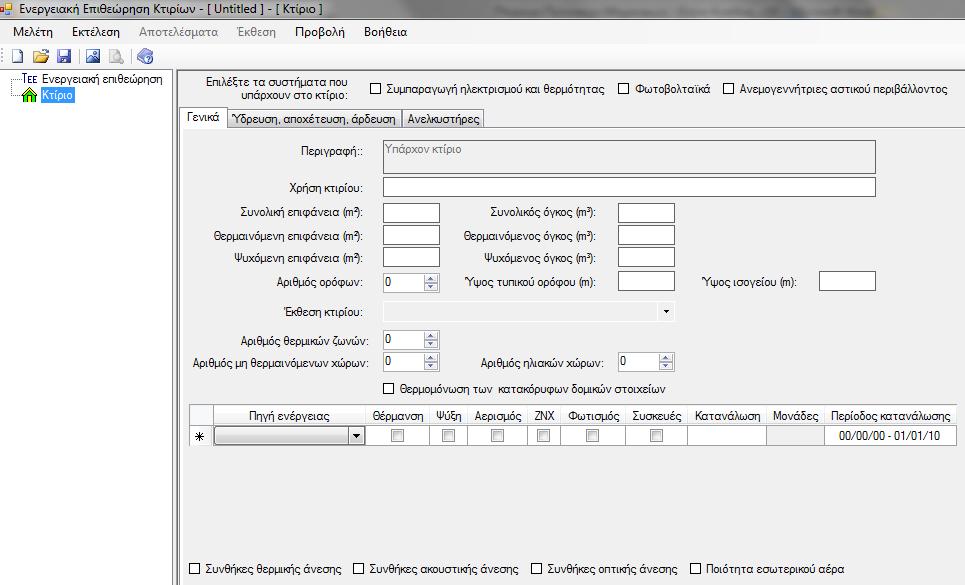Click the application icon in title bar
The width and height of the screenshot is (965, 585).
click(7, 9)
